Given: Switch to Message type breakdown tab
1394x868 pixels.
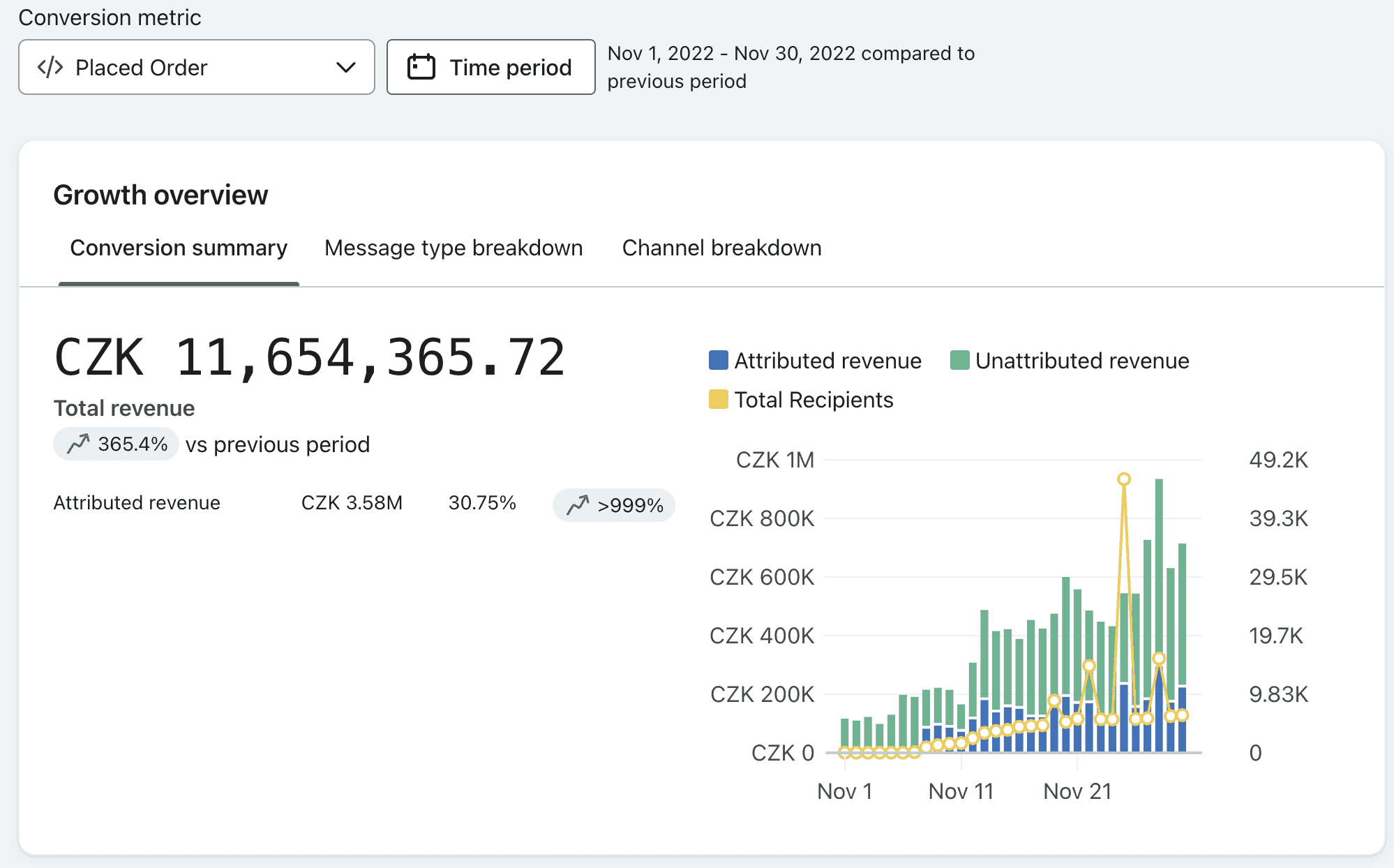Looking at the screenshot, I should coord(454,248).
